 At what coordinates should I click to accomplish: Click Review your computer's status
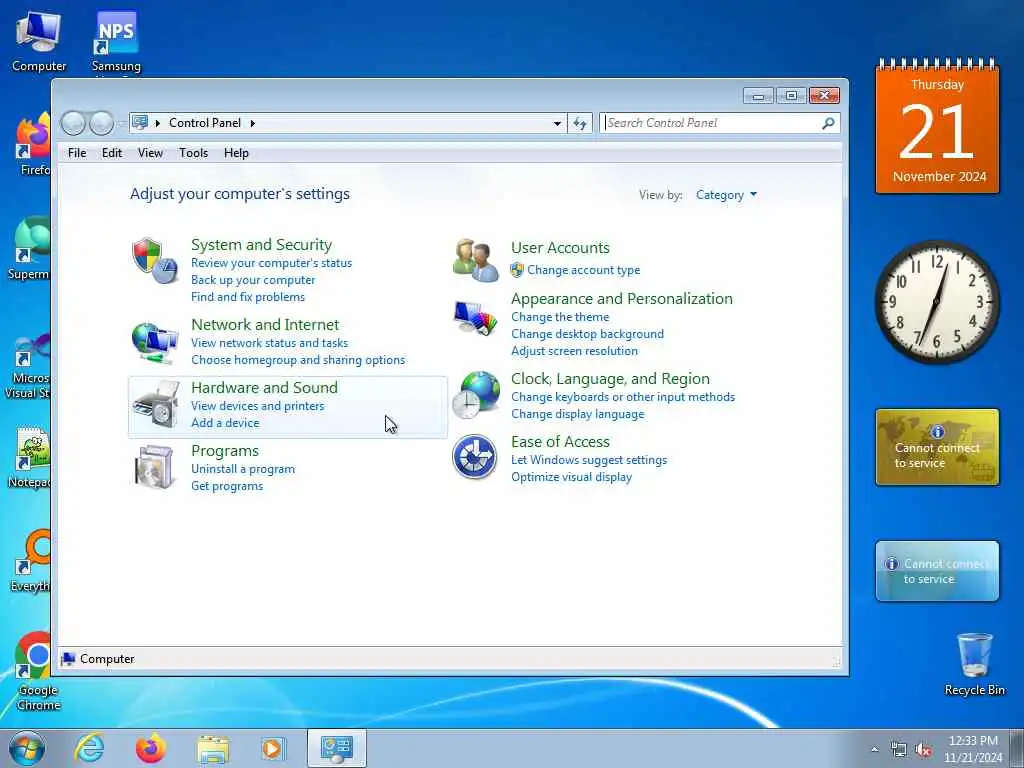pos(272,263)
